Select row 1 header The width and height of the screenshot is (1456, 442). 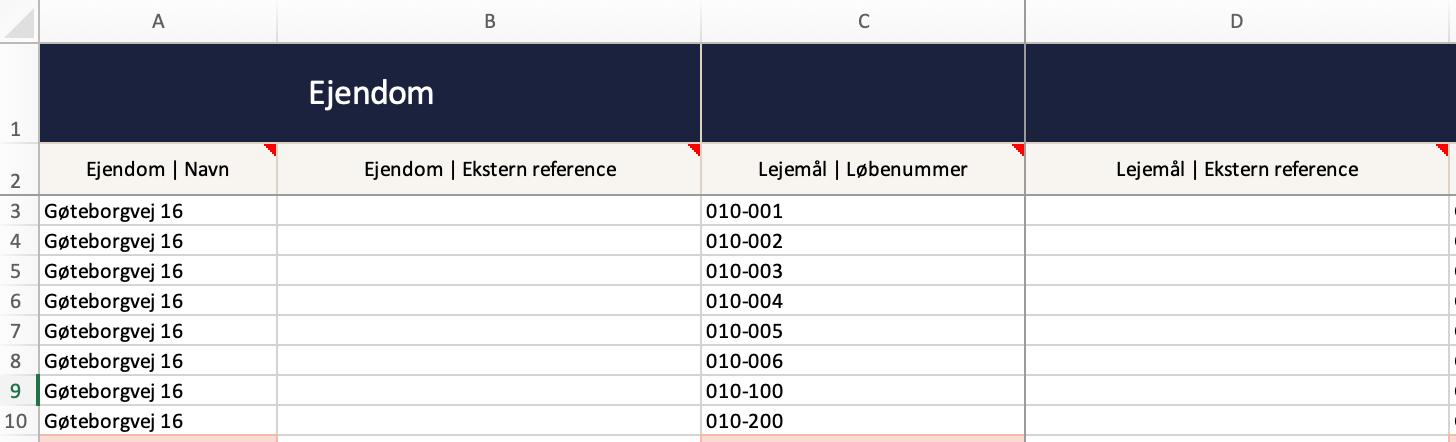click(x=20, y=93)
